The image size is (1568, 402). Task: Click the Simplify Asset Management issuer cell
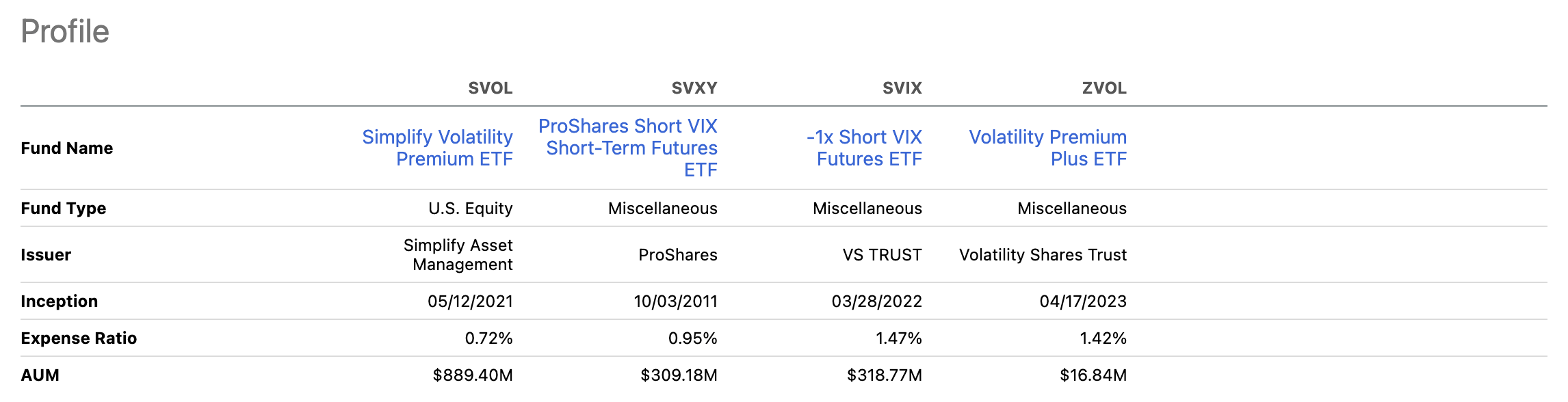pyautogui.click(x=458, y=255)
